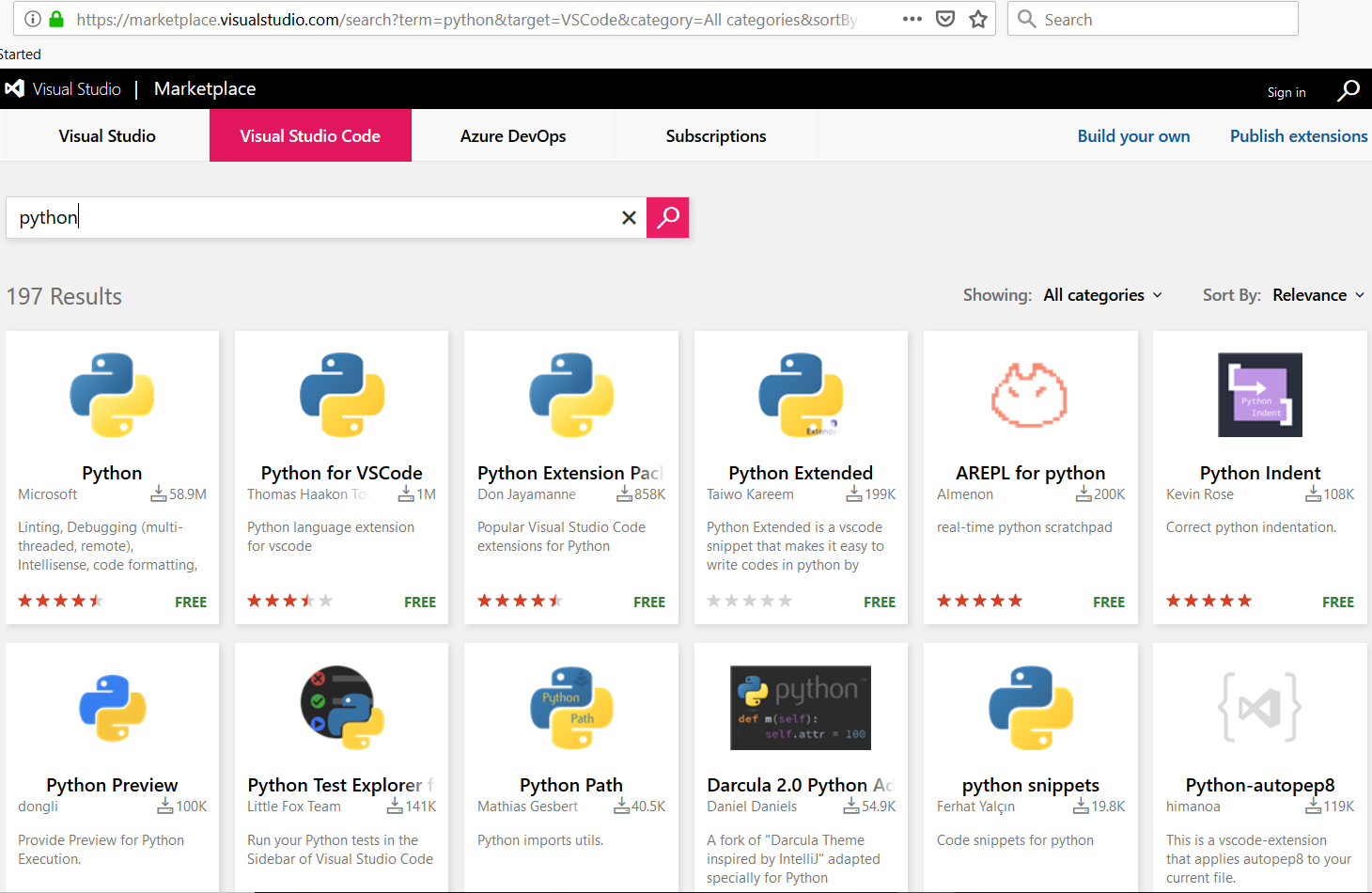Open the Python for VSCode logo

pyautogui.click(x=342, y=395)
